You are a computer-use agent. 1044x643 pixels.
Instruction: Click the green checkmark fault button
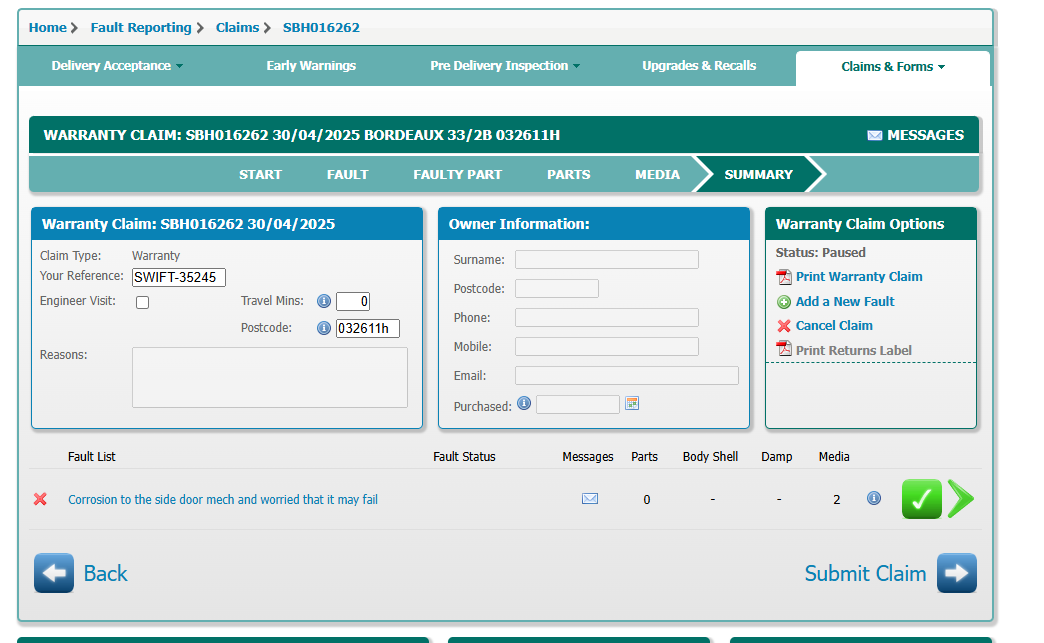click(921, 499)
